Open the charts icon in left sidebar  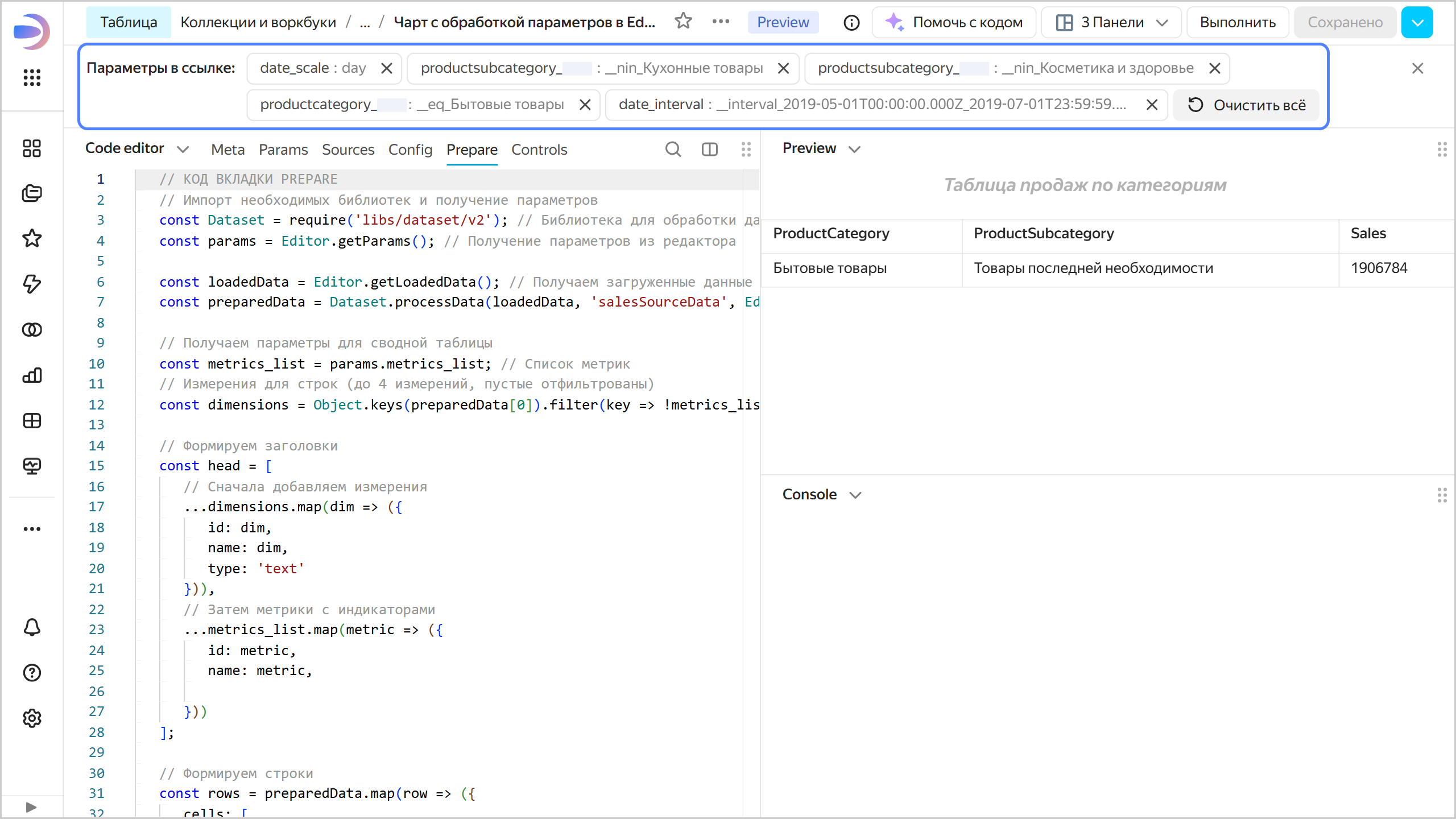point(32,375)
